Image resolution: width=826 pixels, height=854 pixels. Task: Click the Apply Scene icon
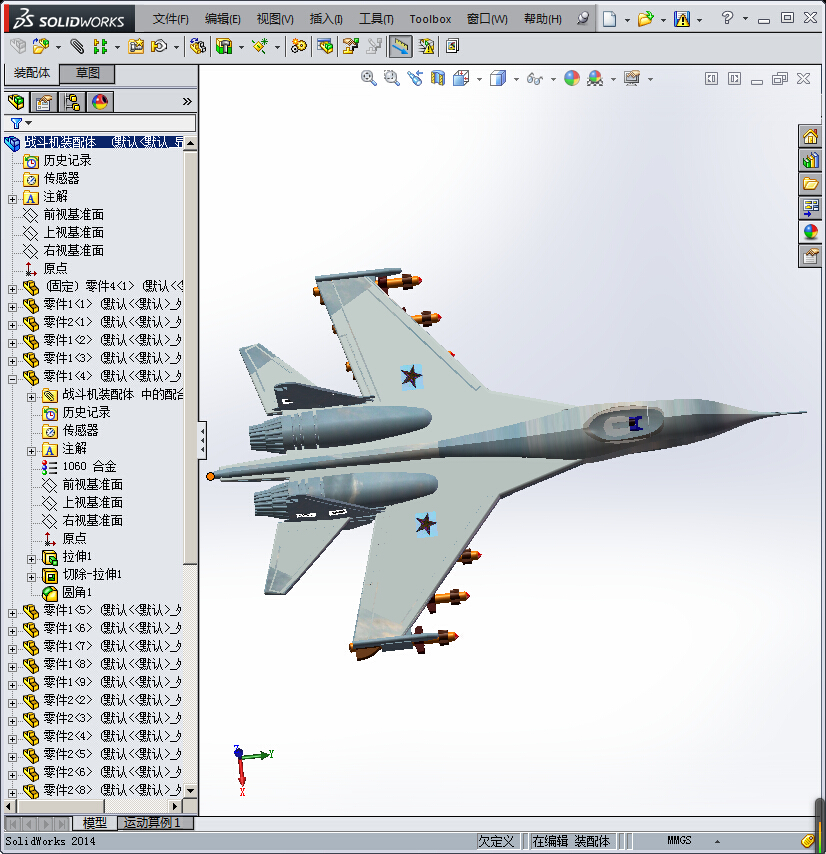point(595,78)
